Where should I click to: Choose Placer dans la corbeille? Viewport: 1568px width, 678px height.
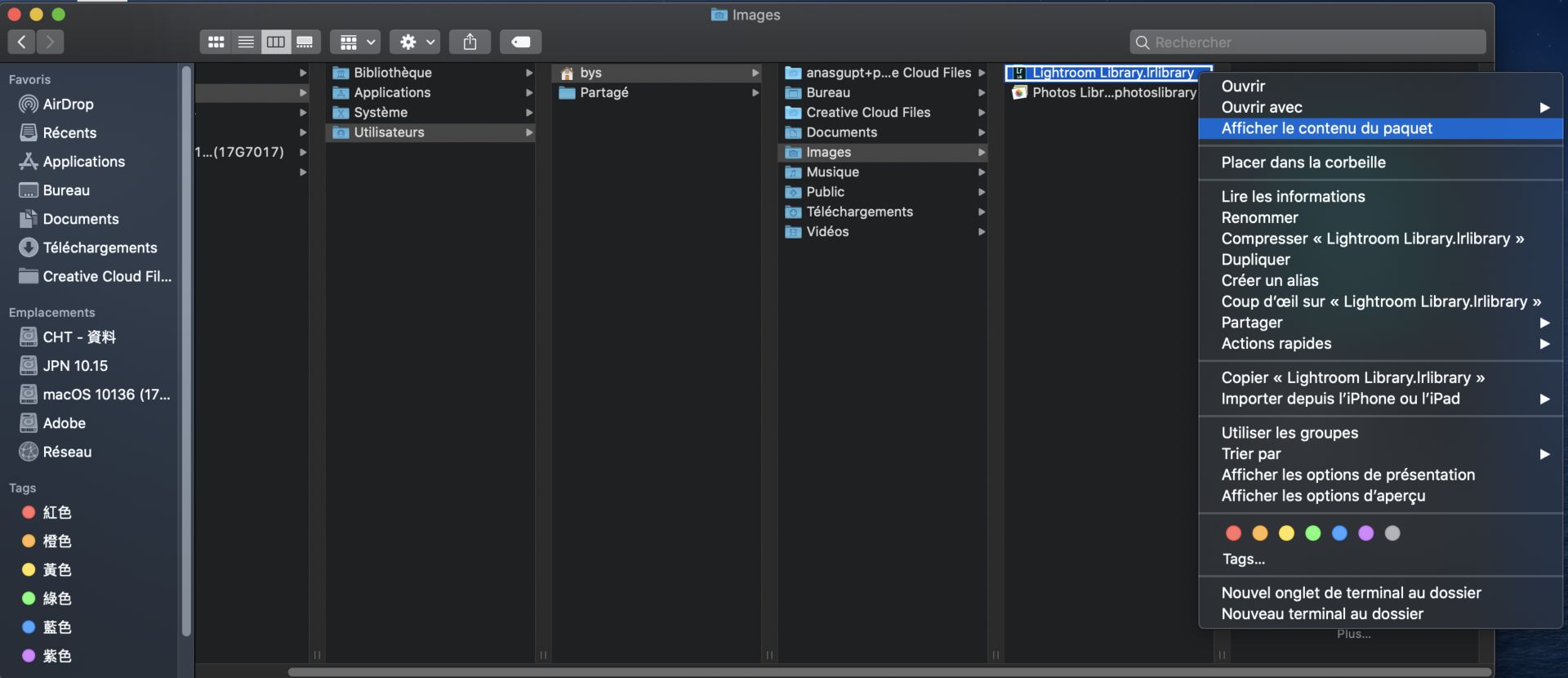[1380, 162]
